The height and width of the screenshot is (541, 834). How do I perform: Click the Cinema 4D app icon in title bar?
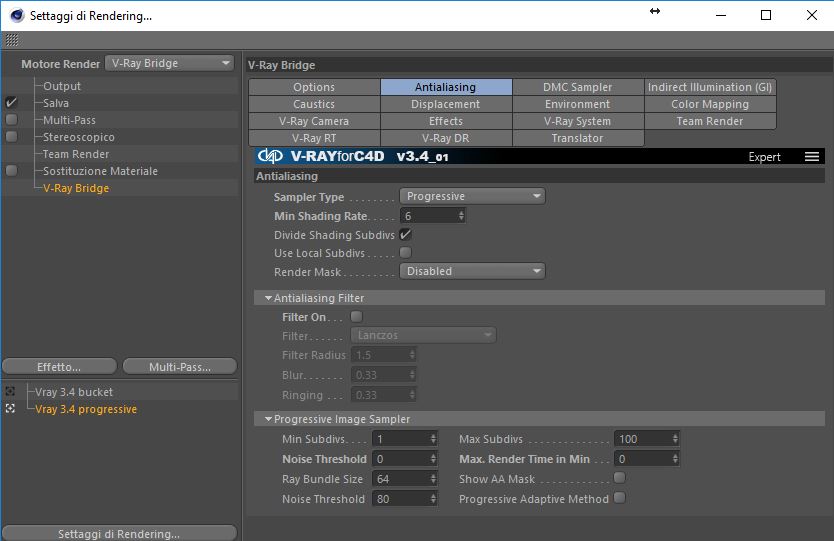[x=17, y=15]
